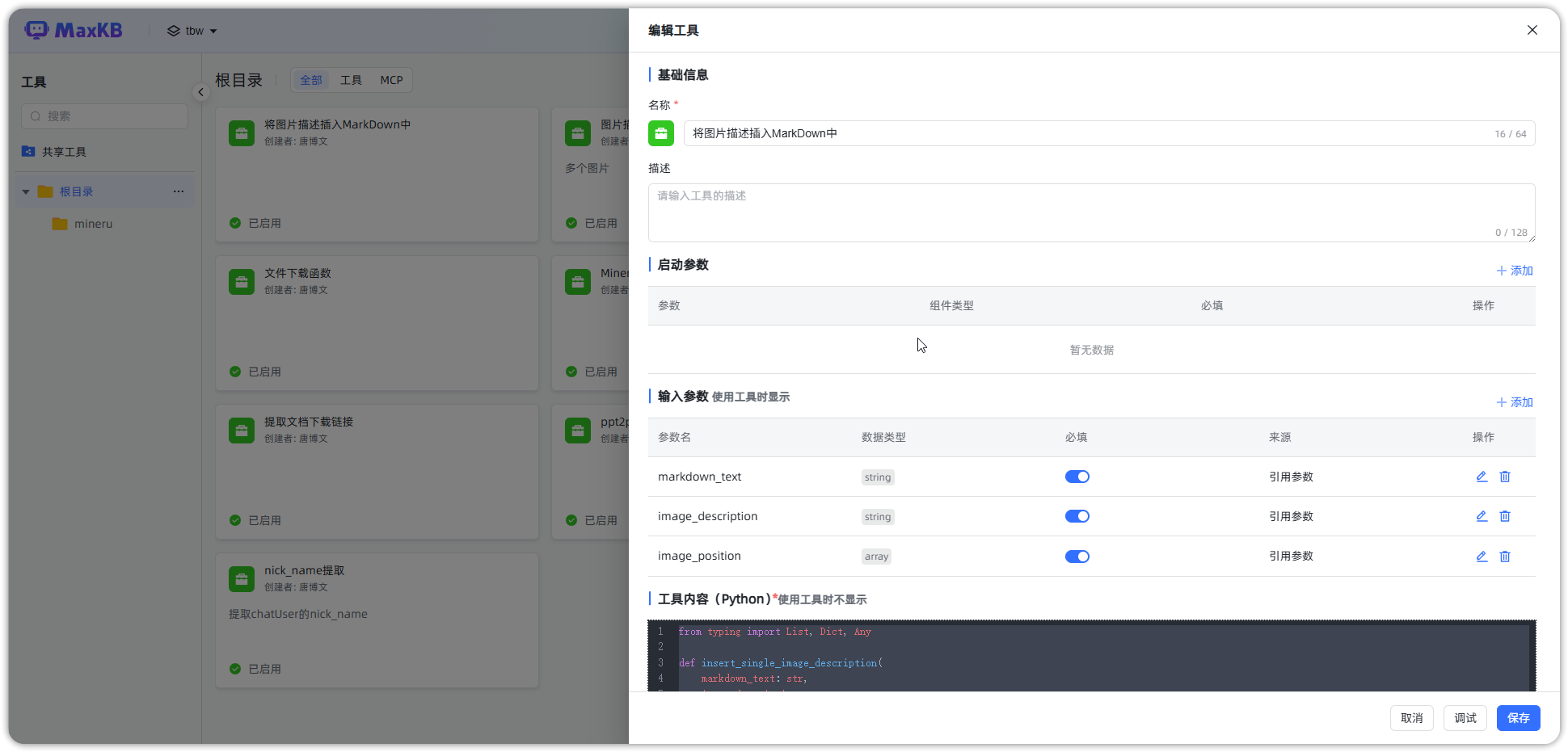The image size is (1568, 752).
Task: Click the 保存 button
Action: click(x=1517, y=718)
